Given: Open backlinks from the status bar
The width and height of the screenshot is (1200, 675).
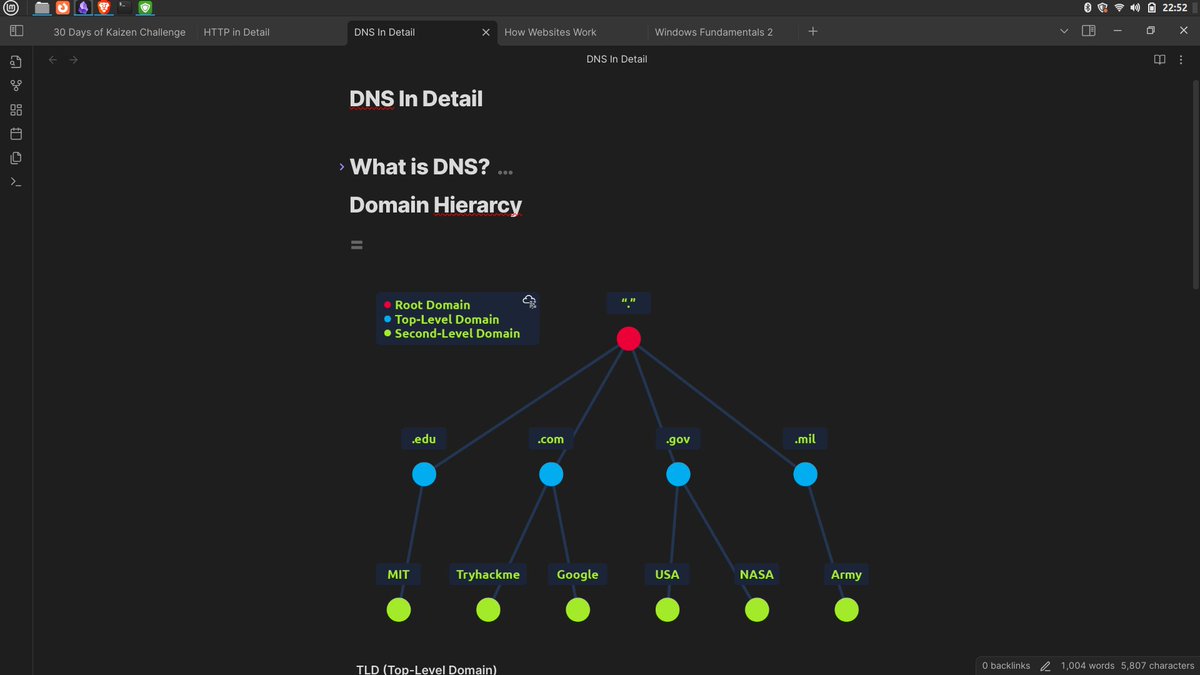Looking at the screenshot, I should pyautogui.click(x=1006, y=665).
